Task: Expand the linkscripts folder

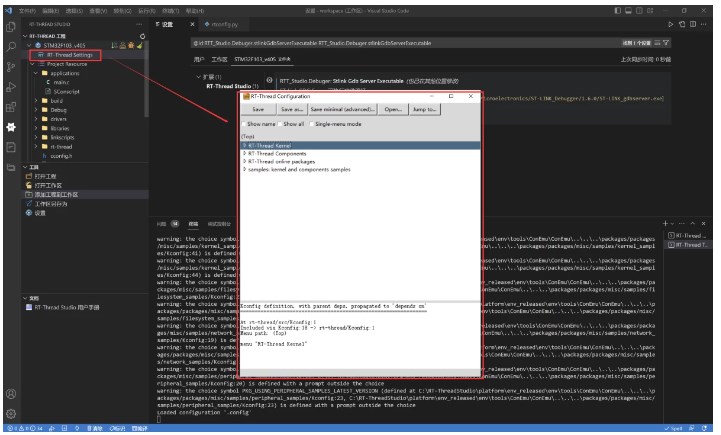Action: [x=36, y=137]
